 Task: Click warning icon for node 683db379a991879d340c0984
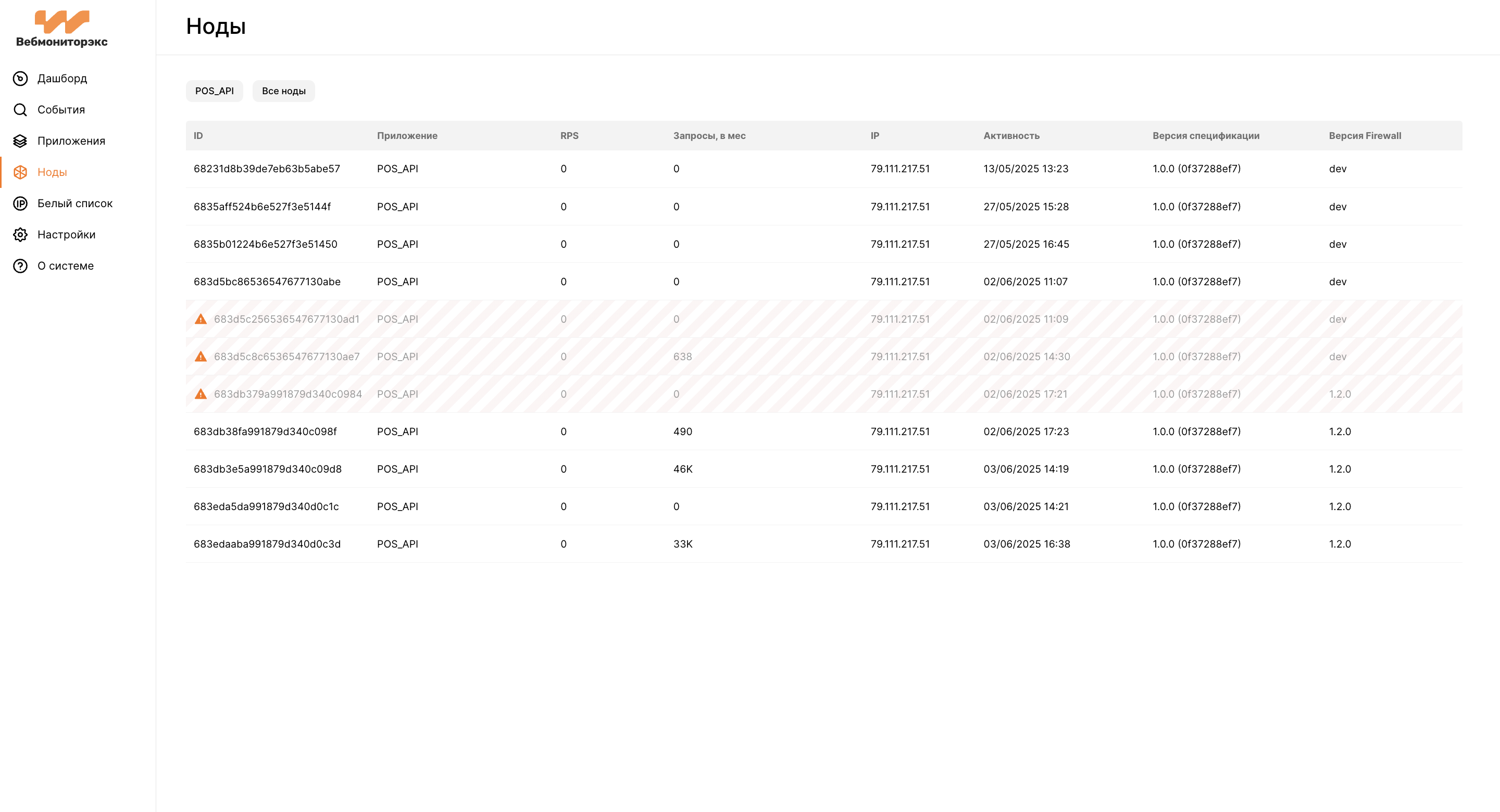coord(201,394)
